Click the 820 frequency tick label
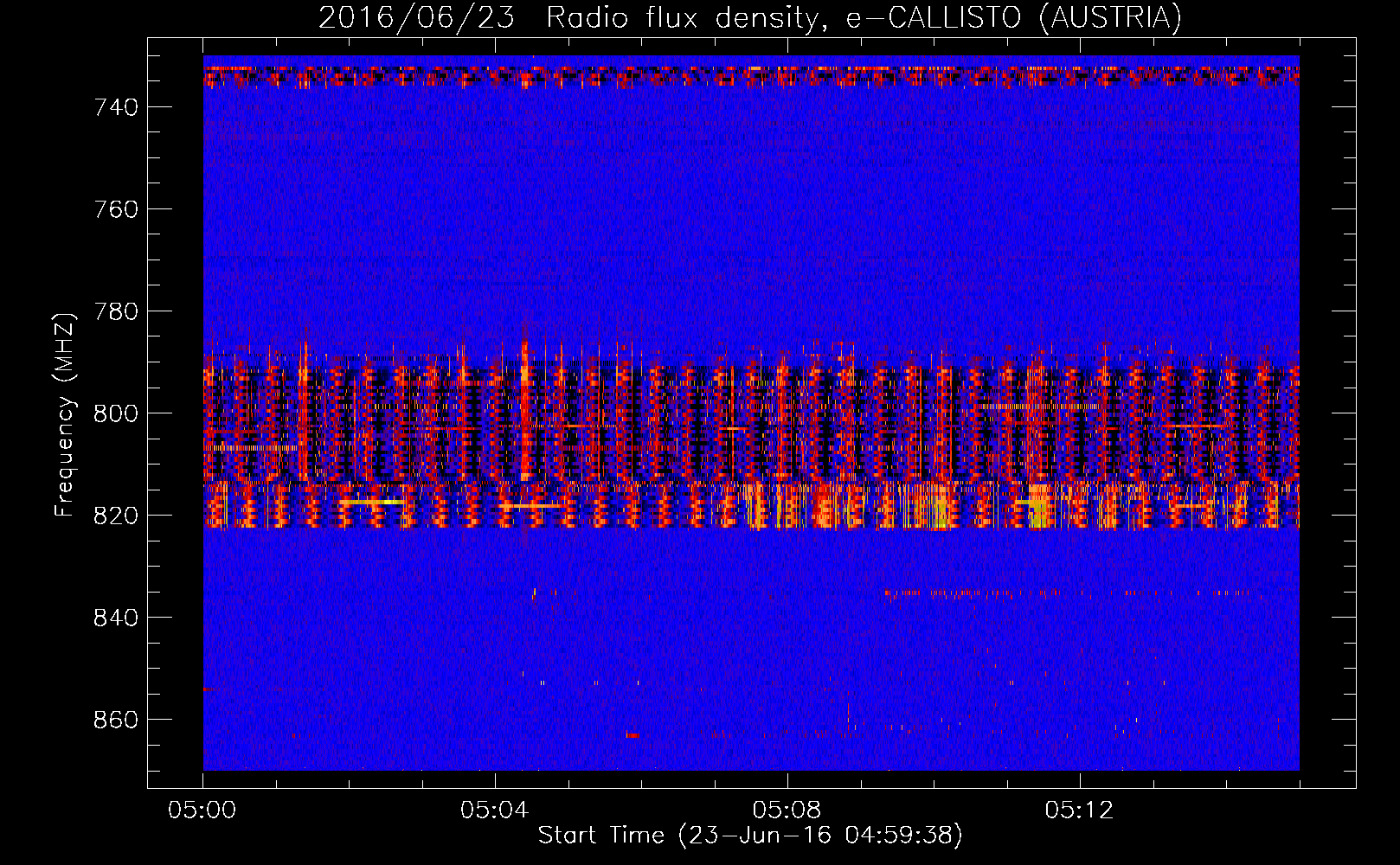 click(x=117, y=516)
